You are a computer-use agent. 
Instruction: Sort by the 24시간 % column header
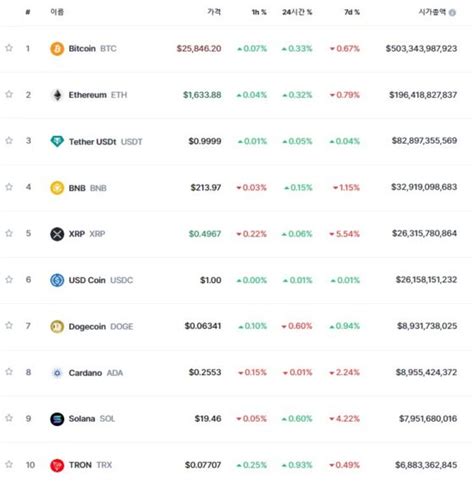tap(297, 12)
